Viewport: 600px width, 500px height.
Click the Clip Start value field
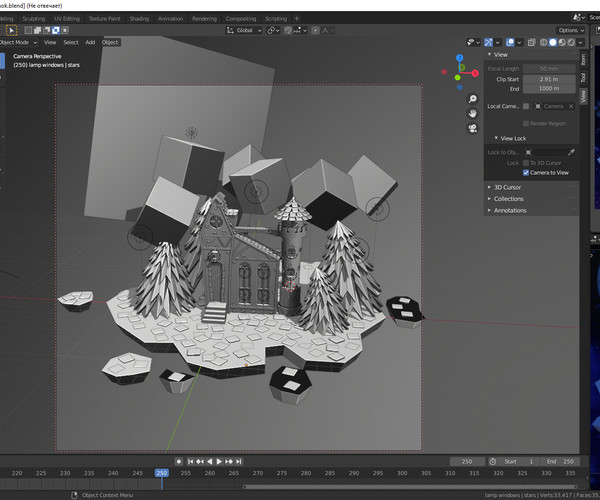pyautogui.click(x=548, y=78)
